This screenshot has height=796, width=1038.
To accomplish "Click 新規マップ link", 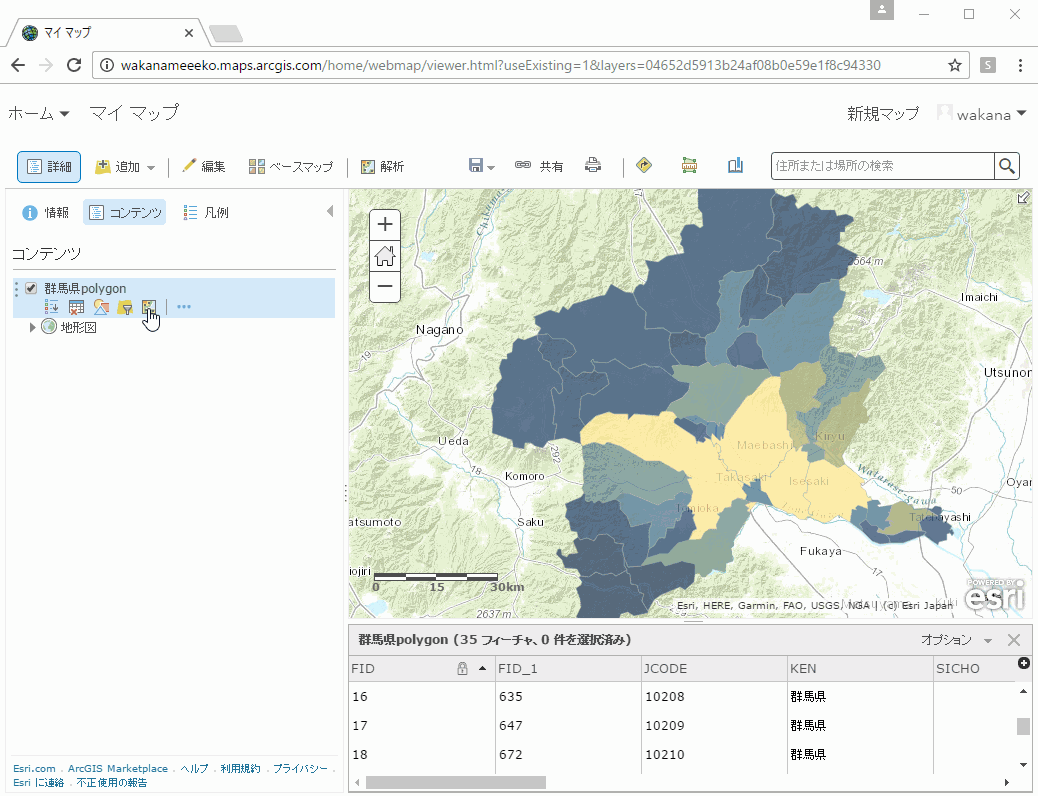I will point(883,114).
